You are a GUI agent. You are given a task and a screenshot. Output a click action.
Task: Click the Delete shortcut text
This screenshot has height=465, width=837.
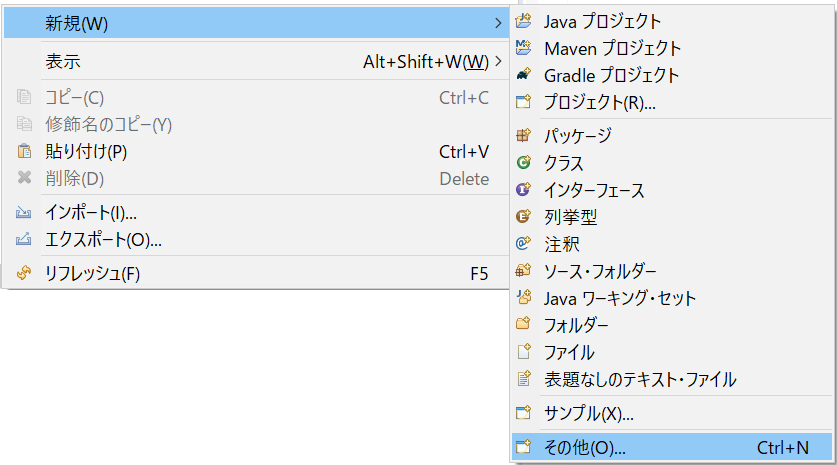464,178
